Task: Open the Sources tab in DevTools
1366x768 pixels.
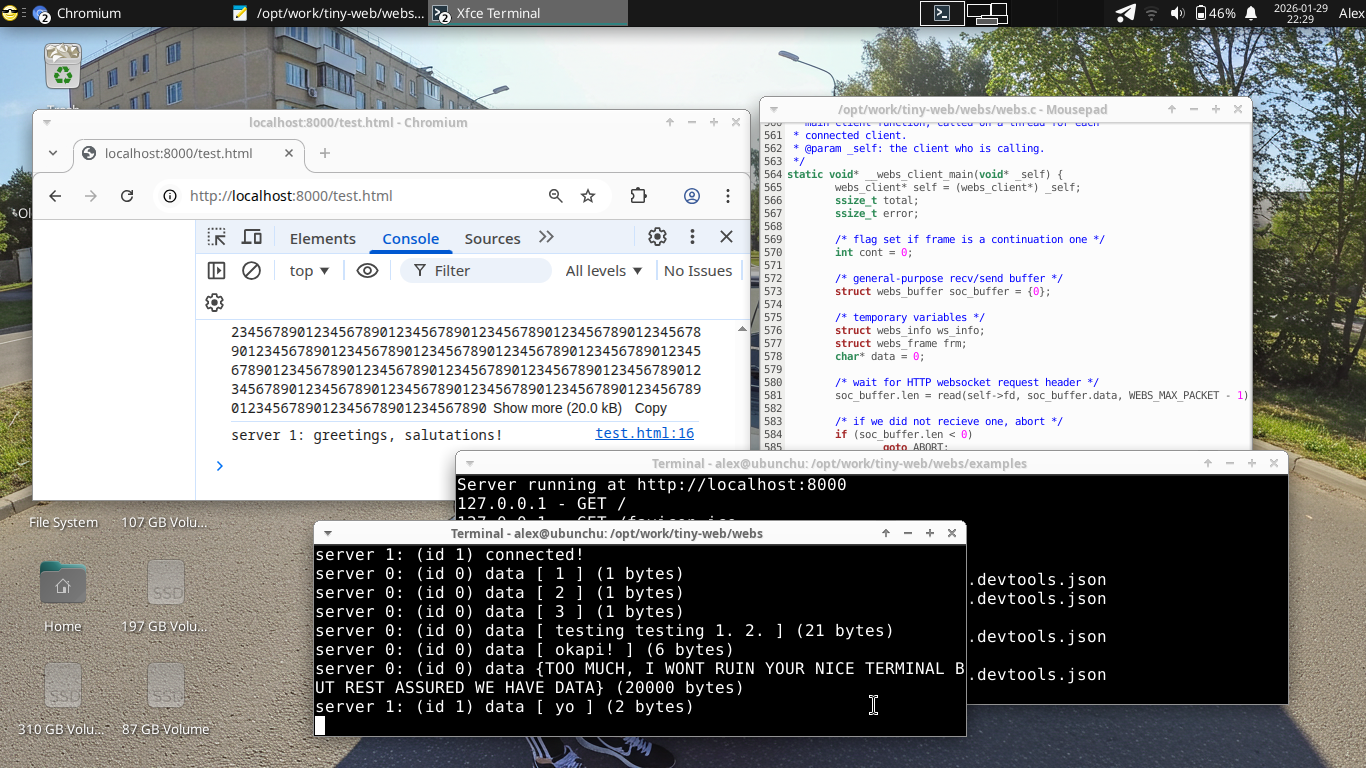Action: (x=492, y=238)
